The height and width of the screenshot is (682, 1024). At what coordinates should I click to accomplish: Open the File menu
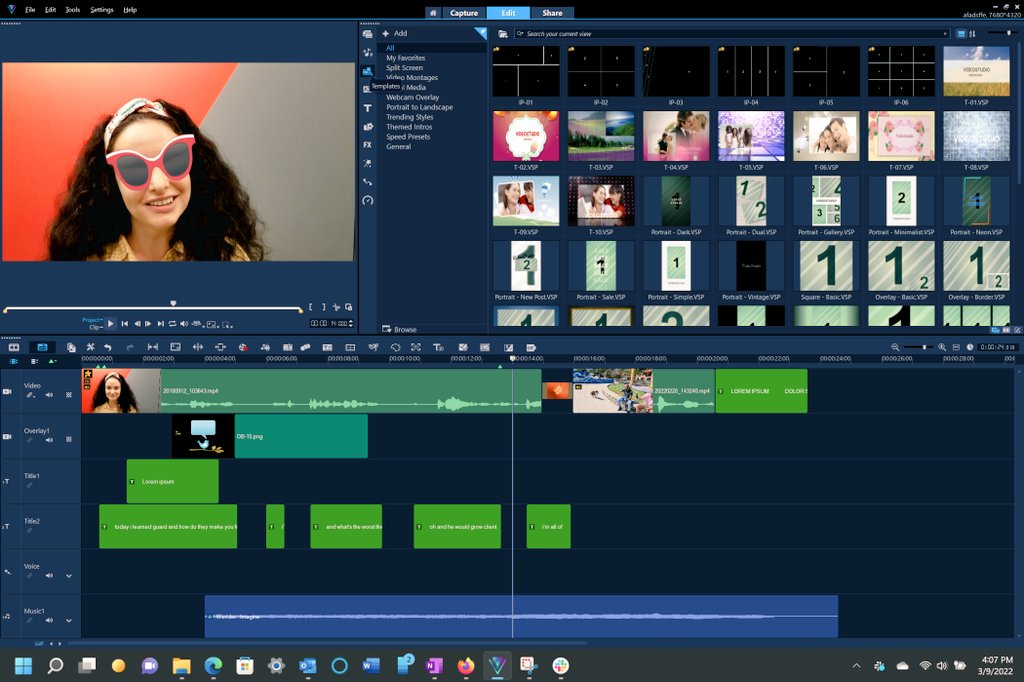pyautogui.click(x=30, y=10)
